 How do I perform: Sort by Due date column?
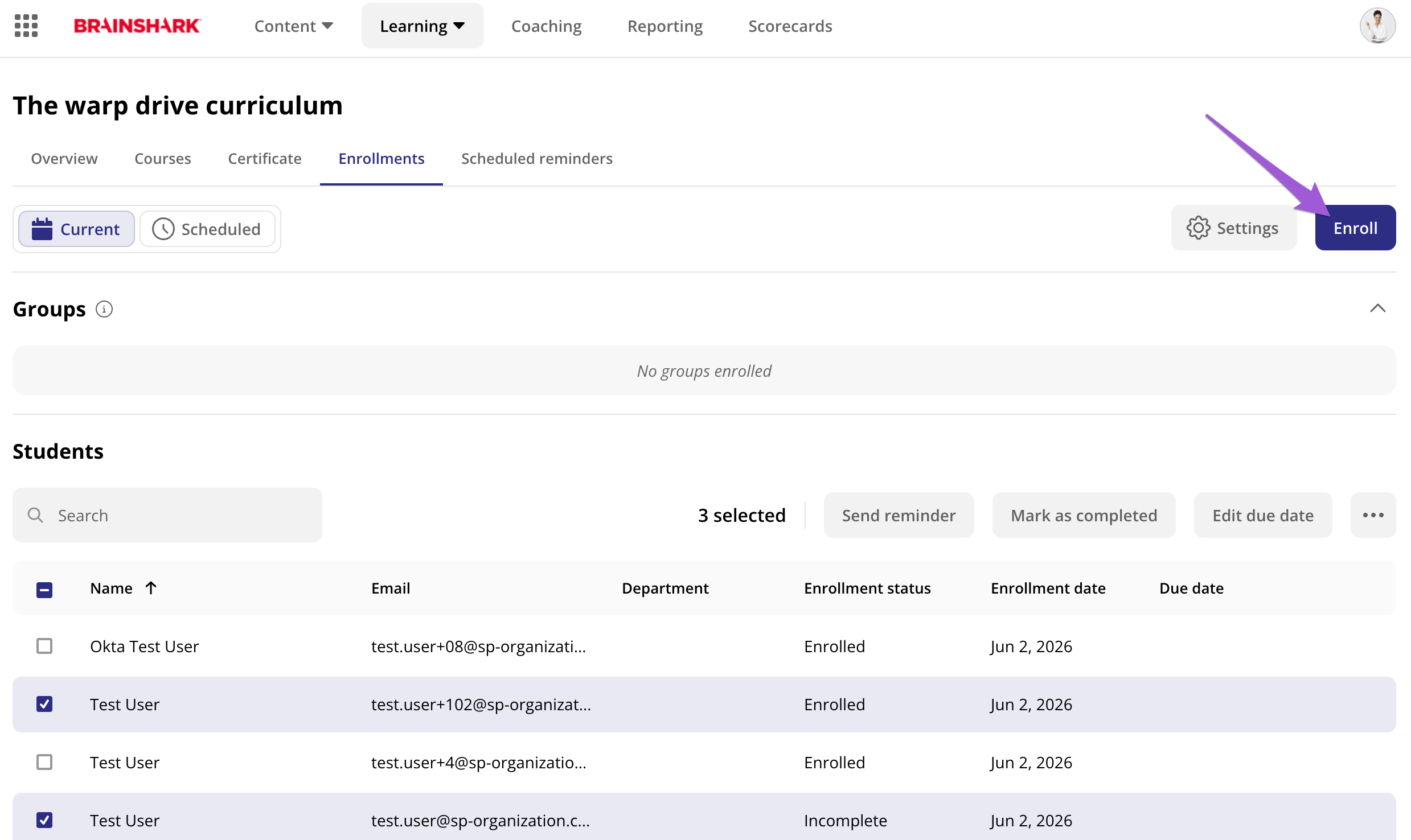point(1191,588)
